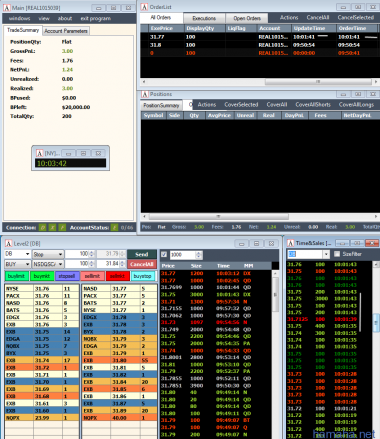380x439 pixels.
Task: Click the green buymkt hotkey button
Action: pos(42,276)
